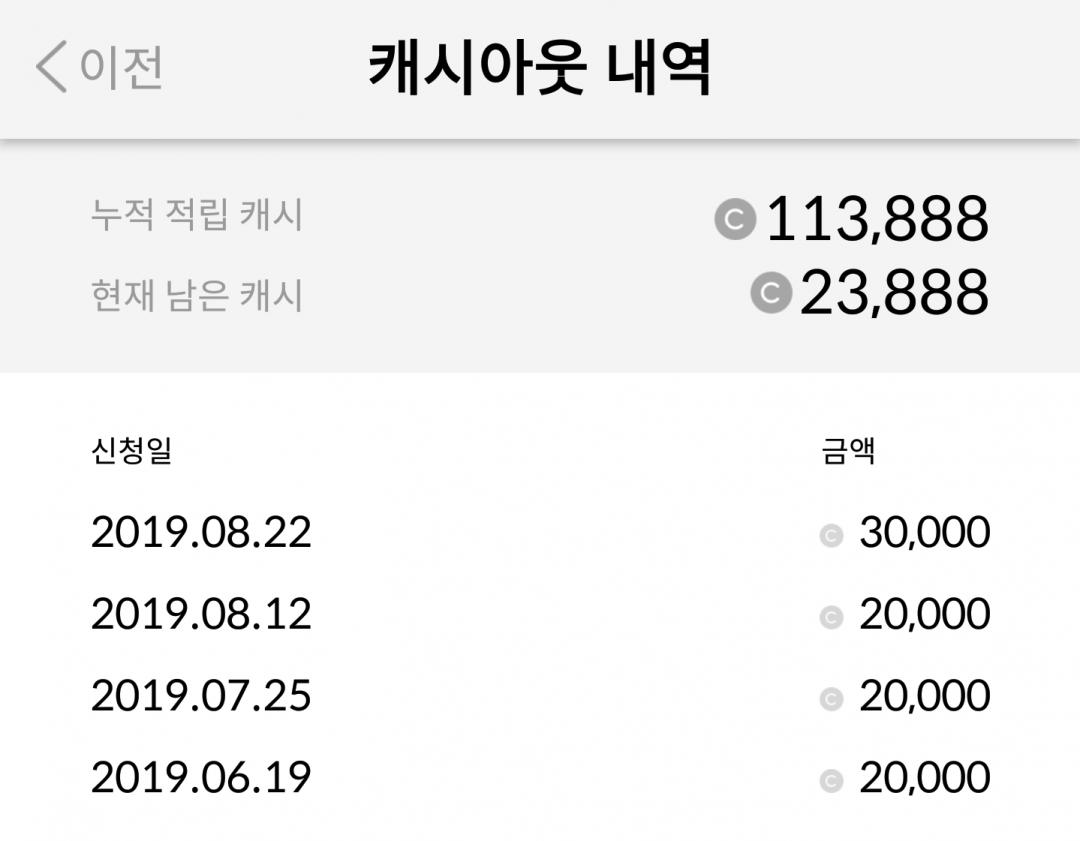This screenshot has height=841, width=1080.
Task: Tap the coin icon in the 2019.07.25 row
Action: (x=831, y=699)
